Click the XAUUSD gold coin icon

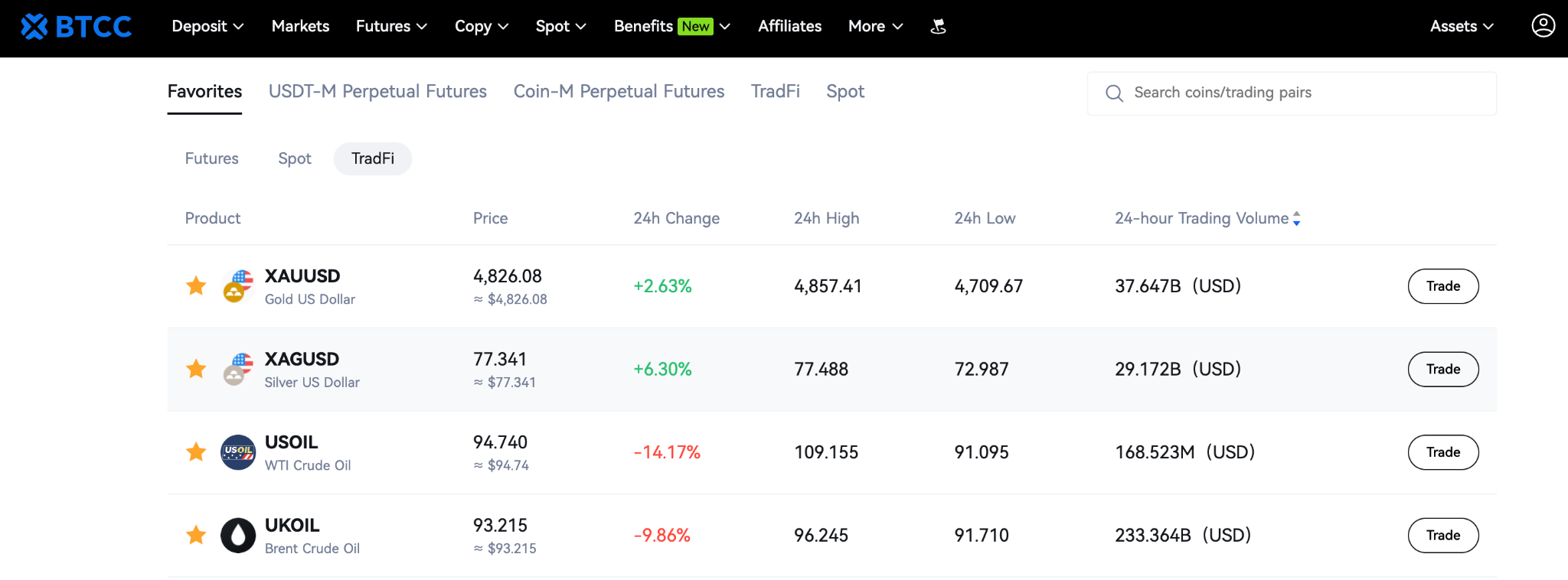coord(237,286)
